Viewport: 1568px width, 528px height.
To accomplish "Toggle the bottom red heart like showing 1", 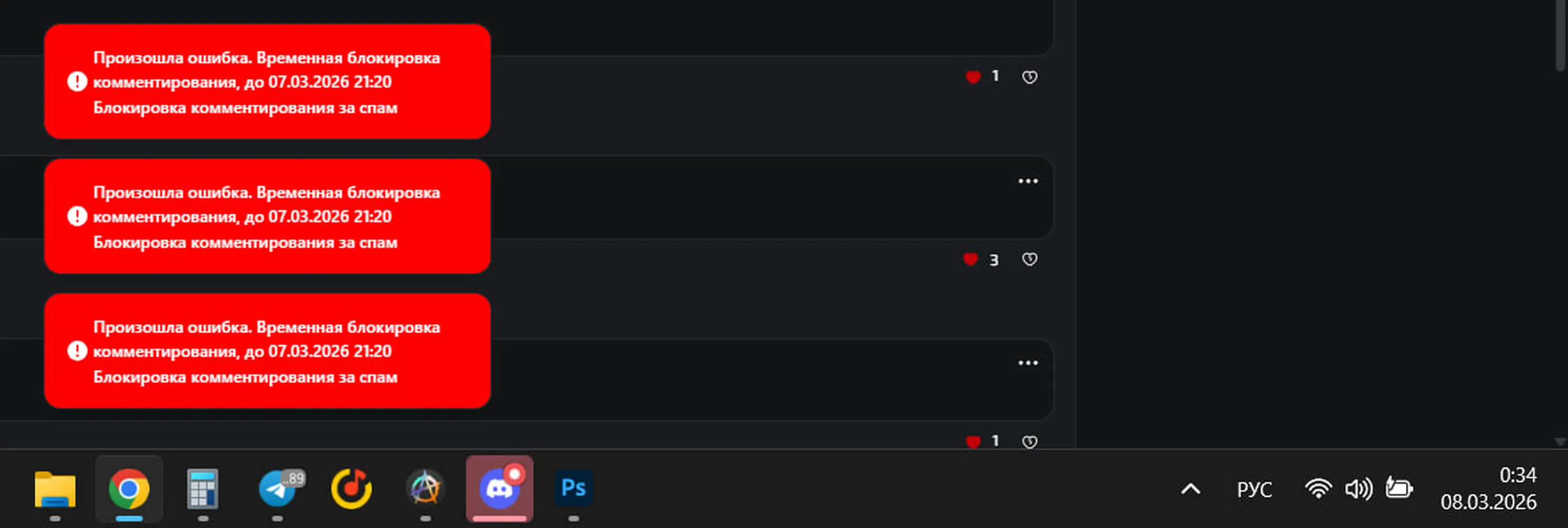I will 973,441.
